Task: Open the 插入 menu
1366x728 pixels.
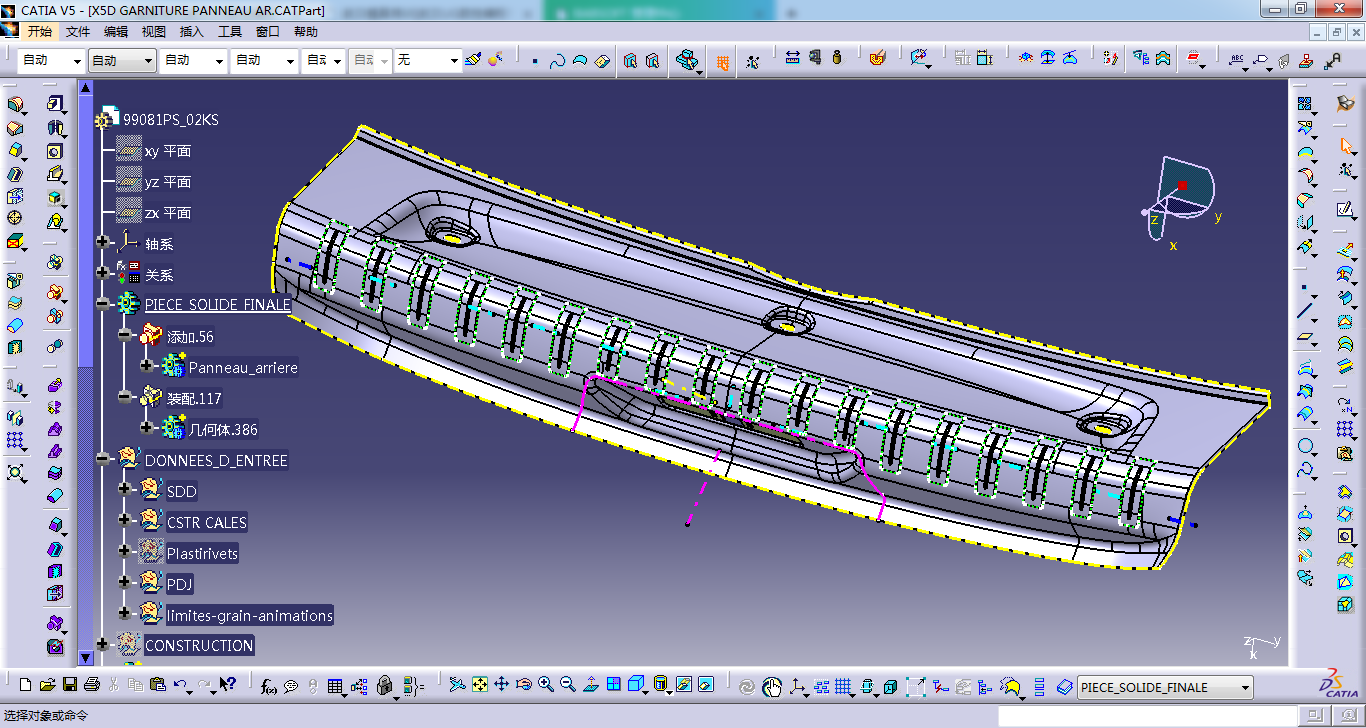Action: click(x=192, y=32)
